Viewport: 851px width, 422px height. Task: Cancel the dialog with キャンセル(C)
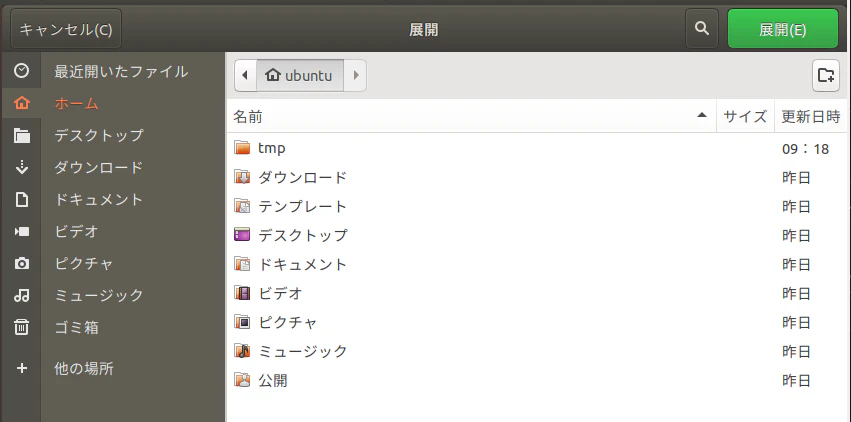click(66, 28)
